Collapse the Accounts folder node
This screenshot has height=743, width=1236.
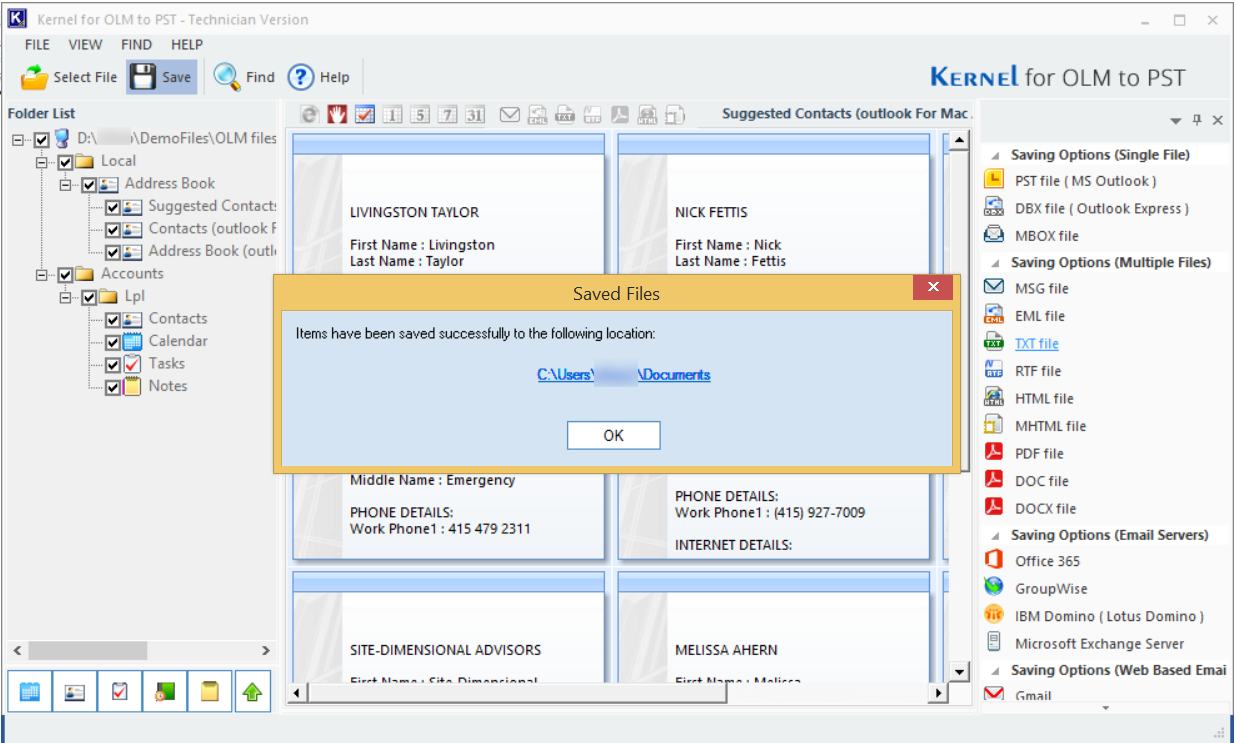(x=41, y=274)
